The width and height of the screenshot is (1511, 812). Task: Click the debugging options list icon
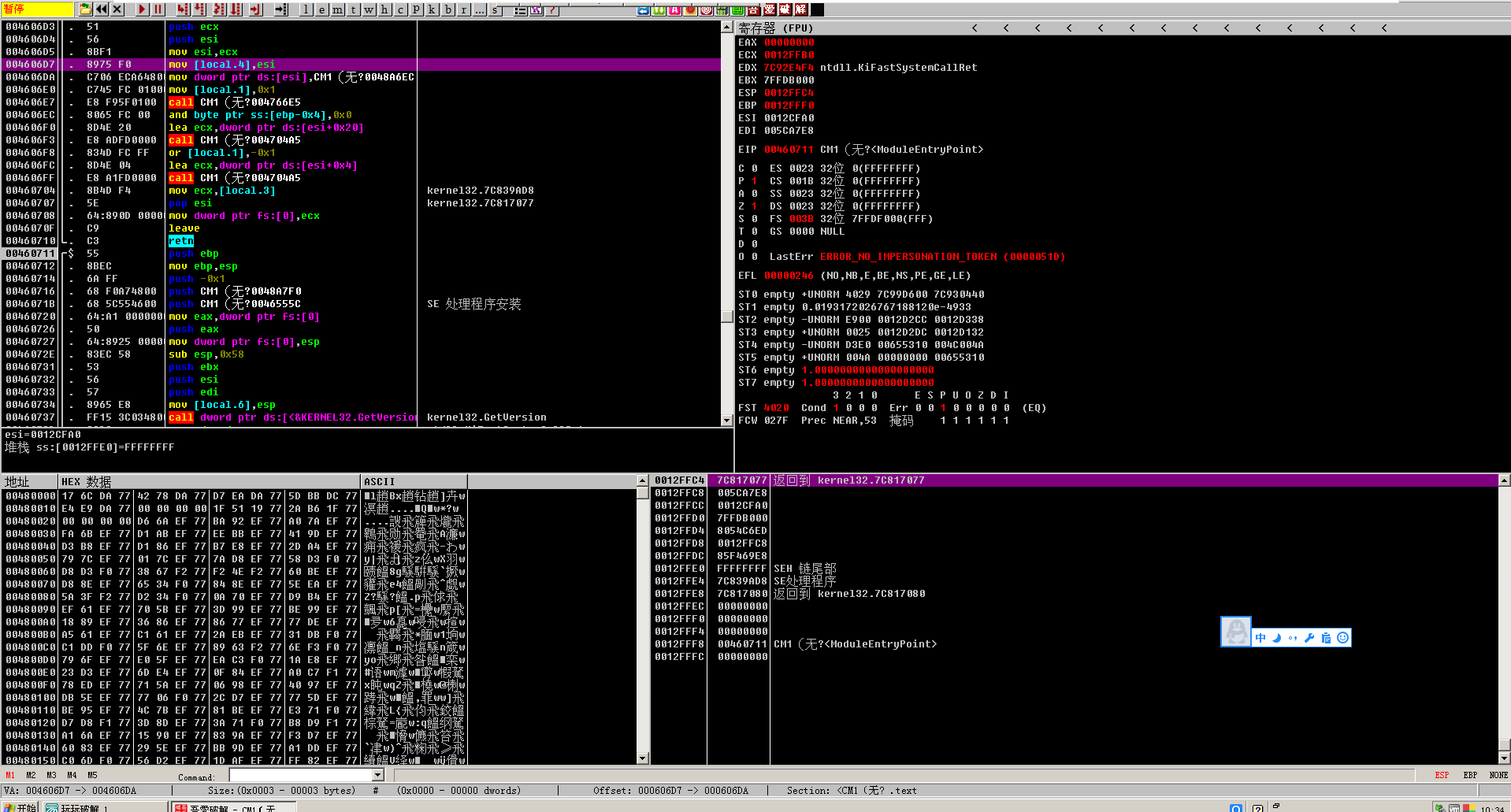(521, 10)
